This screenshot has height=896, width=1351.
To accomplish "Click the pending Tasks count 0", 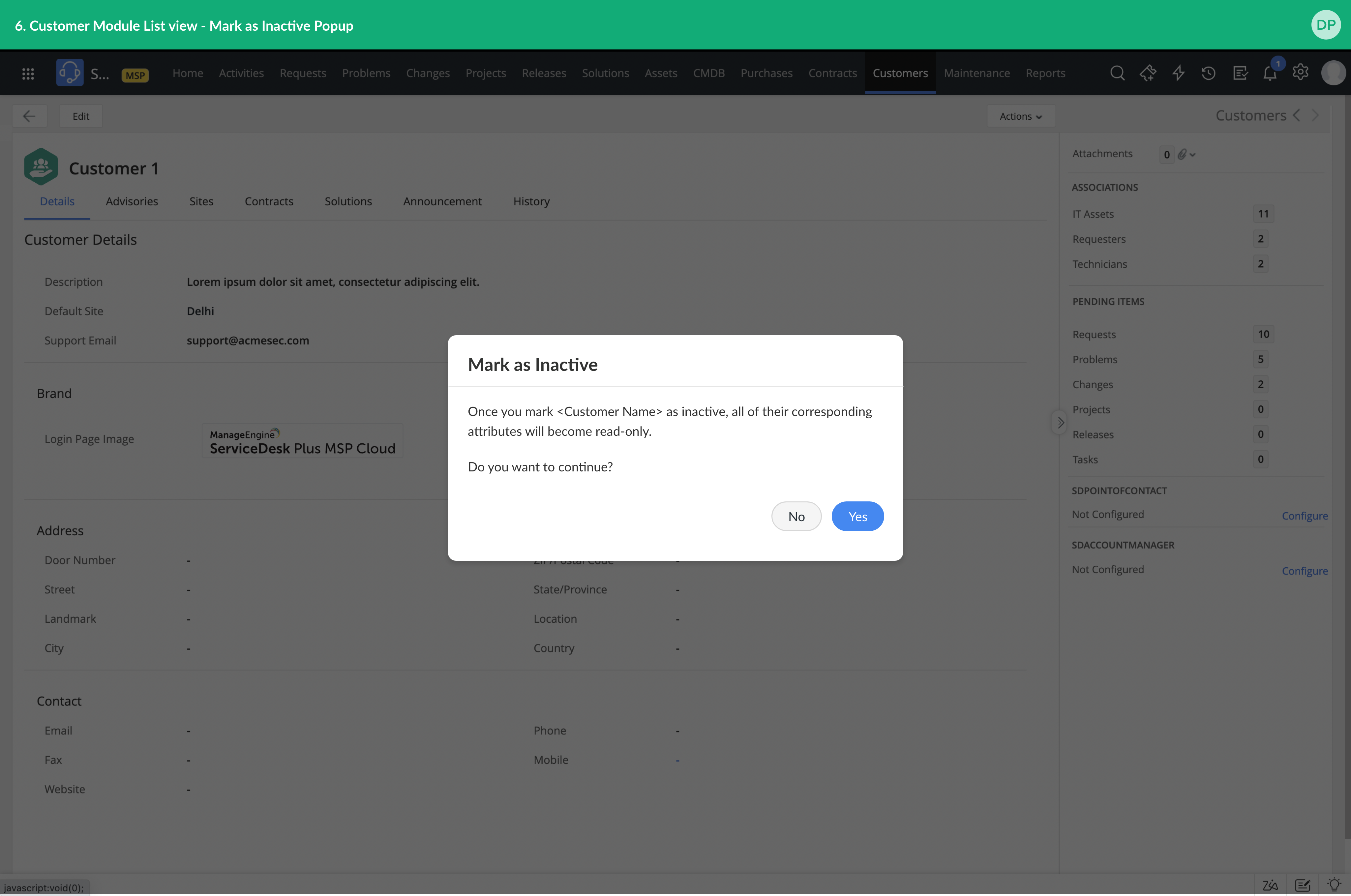I will click(1260, 459).
